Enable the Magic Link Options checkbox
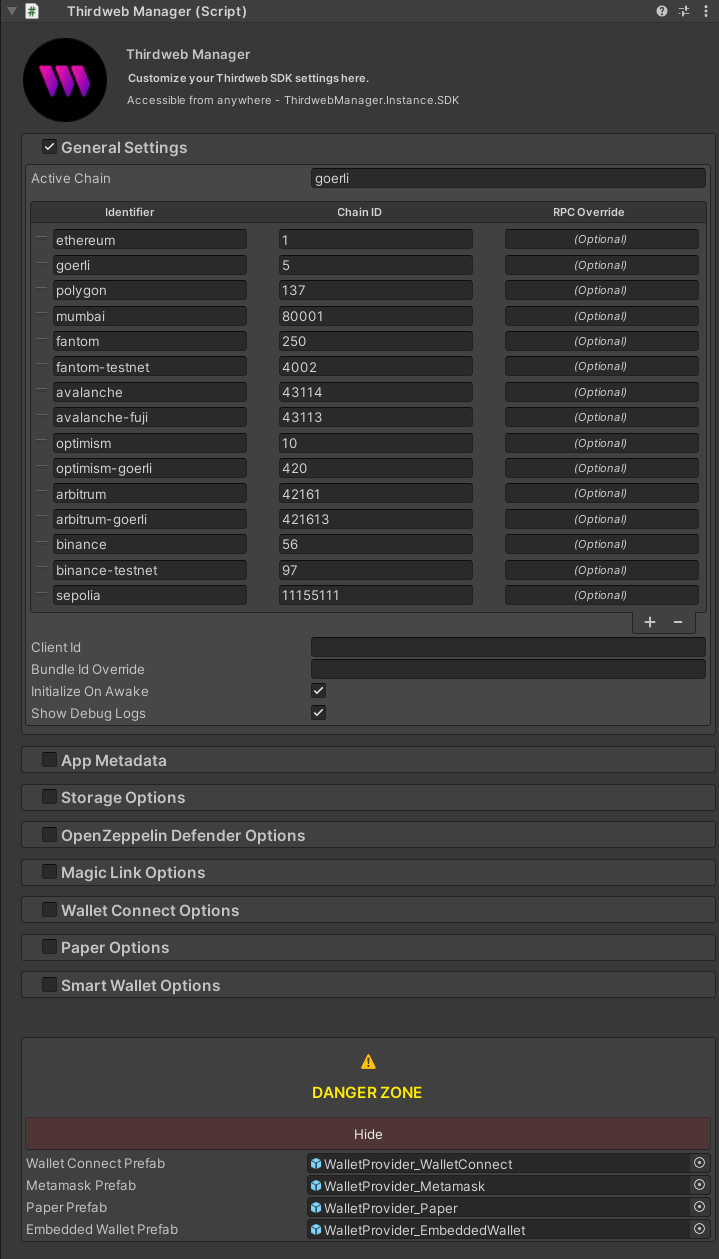Viewport: 719px width, 1259px height. point(49,872)
